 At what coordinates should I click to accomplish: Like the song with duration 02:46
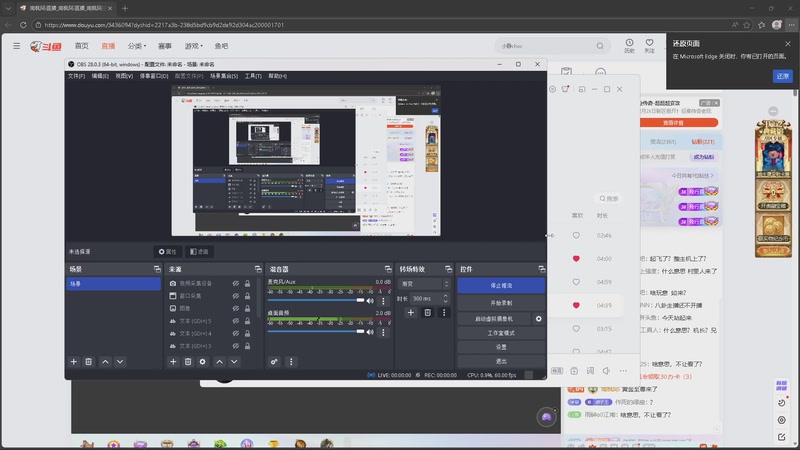pyautogui.click(x=576, y=235)
